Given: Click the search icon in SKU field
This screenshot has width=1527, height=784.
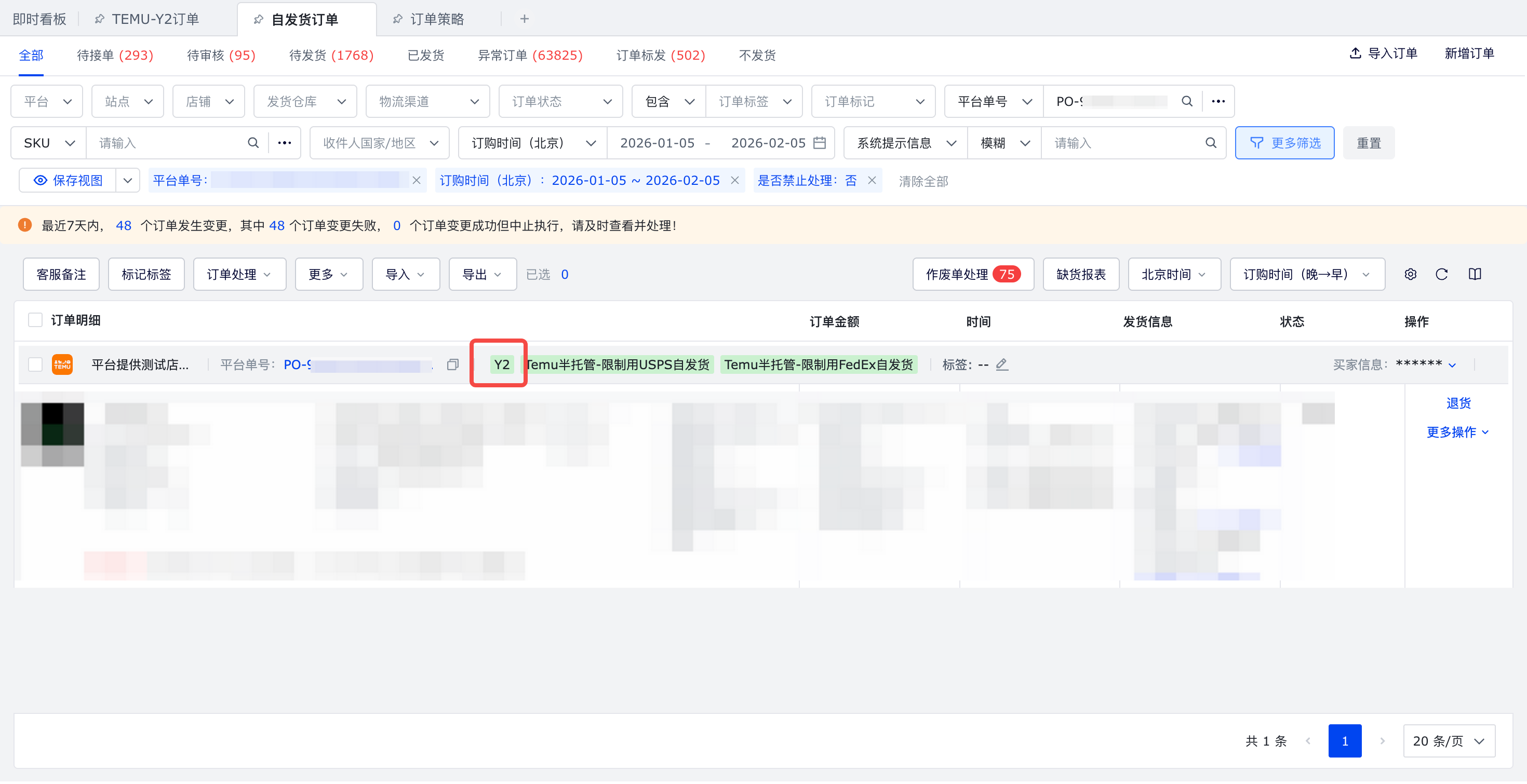Looking at the screenshot, I should click(x=253, y=143).
